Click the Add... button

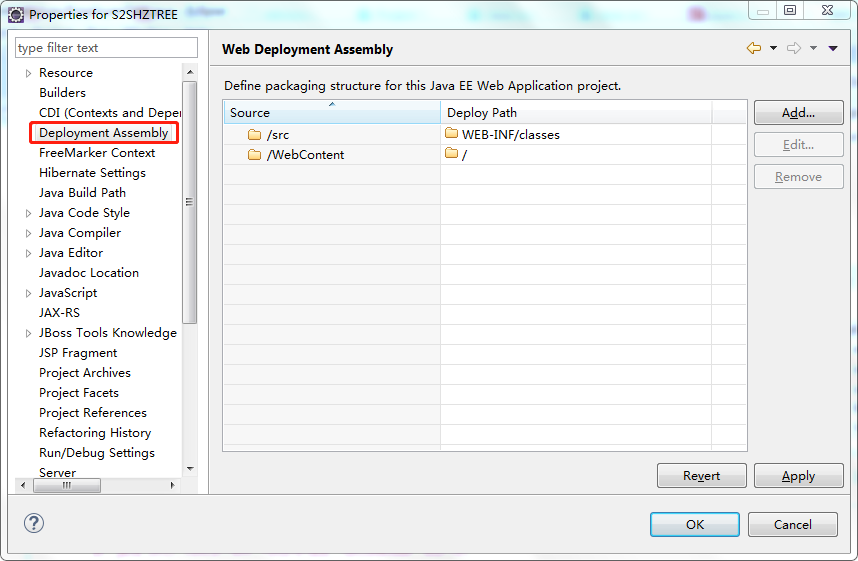[x=798, y=113]
